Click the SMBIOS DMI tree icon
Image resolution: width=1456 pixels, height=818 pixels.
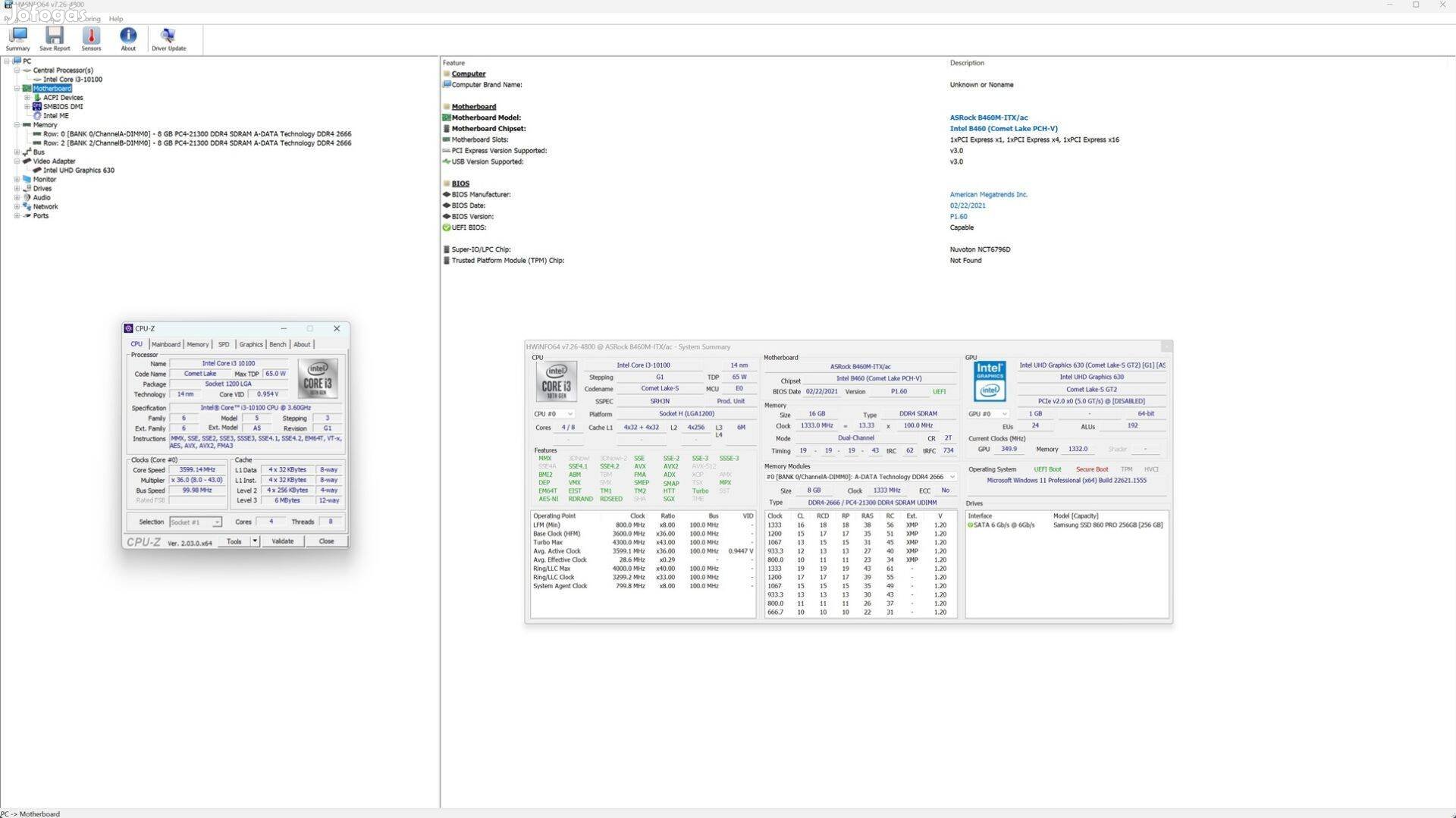tap(37, 107)
